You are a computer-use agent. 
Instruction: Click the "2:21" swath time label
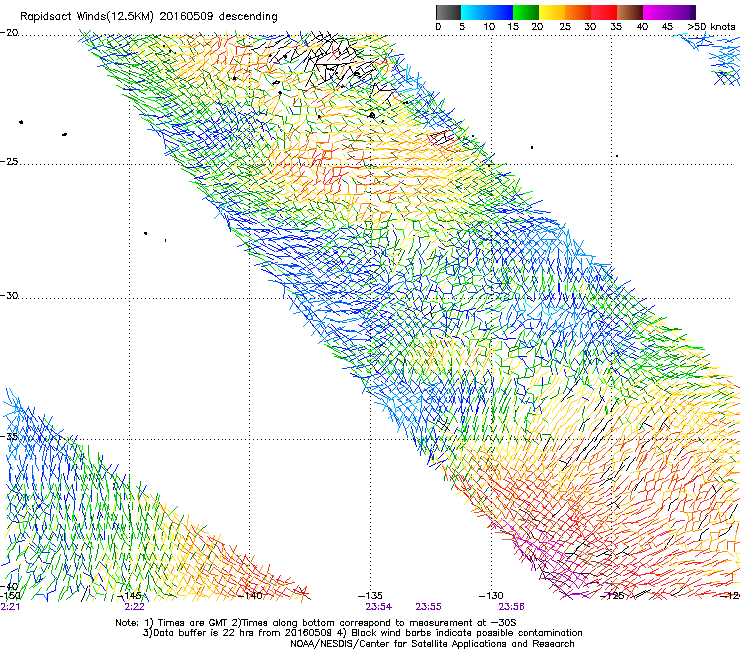pos(10,607)
